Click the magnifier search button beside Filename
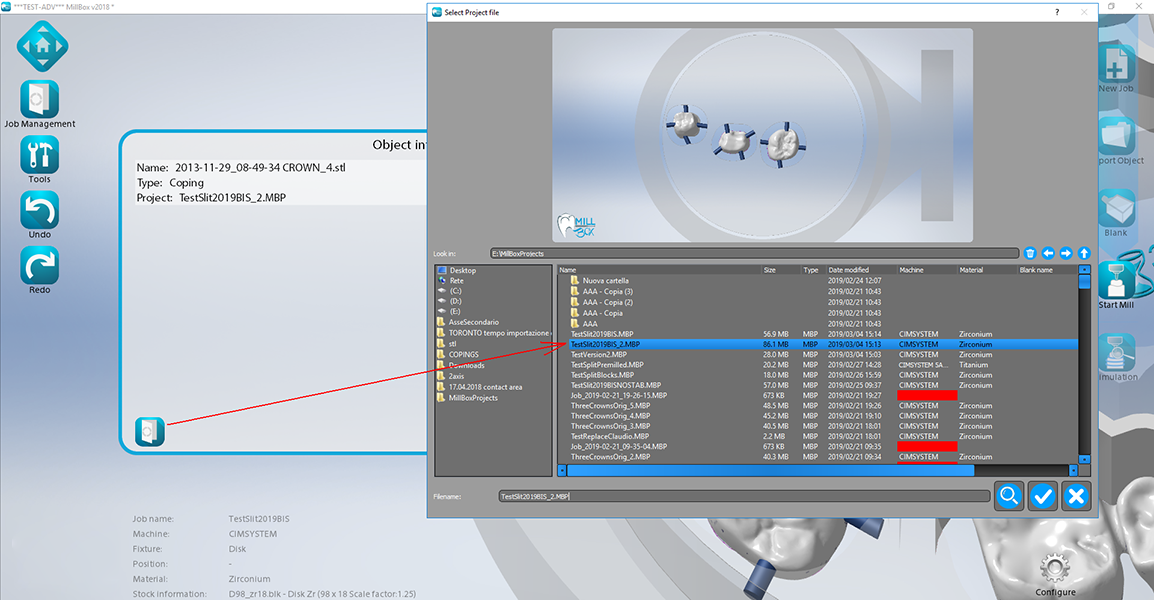 click(x=1009, y=496)
